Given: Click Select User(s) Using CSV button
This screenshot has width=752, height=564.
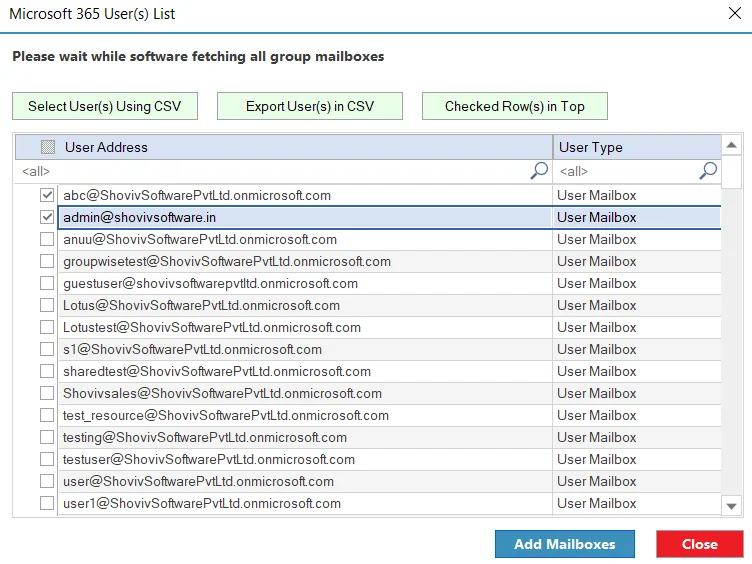Looking at the screenshot, I should (x=105, y=106).
